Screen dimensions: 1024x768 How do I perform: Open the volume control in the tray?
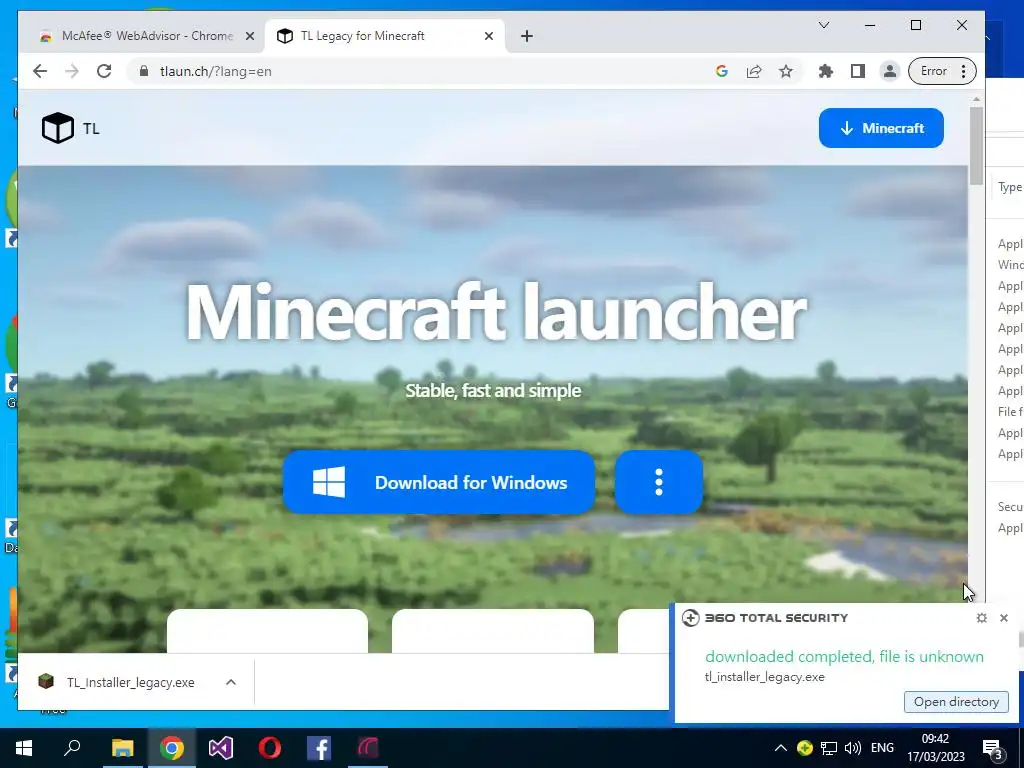click(x=852, y=748)
